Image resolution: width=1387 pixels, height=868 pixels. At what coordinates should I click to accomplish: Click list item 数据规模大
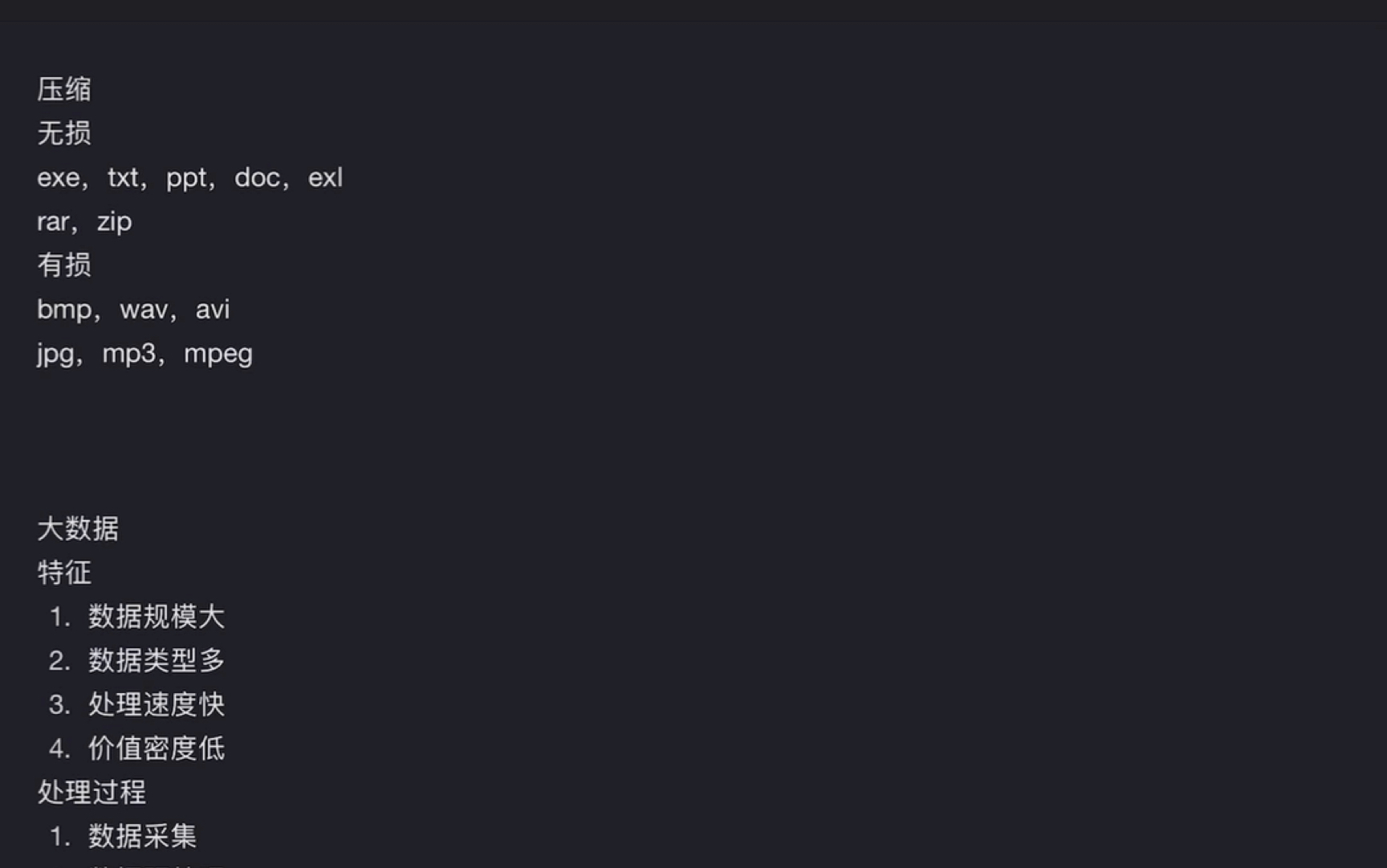pyautogui.click(x=156, y=617)
